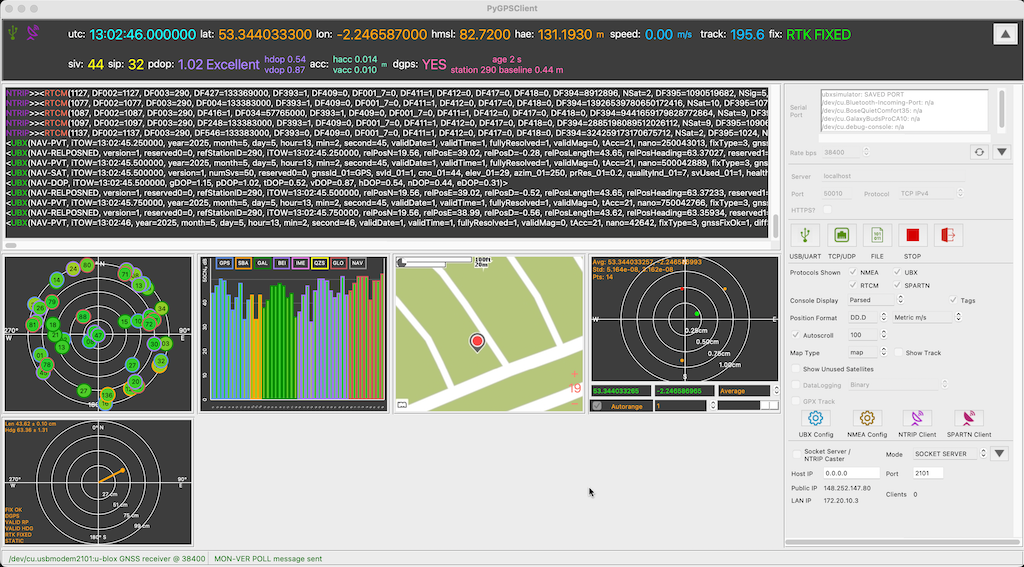Click the console vertical scrollbar
This screenshot has width=1024, height=567.
click(x=776, y=226)
